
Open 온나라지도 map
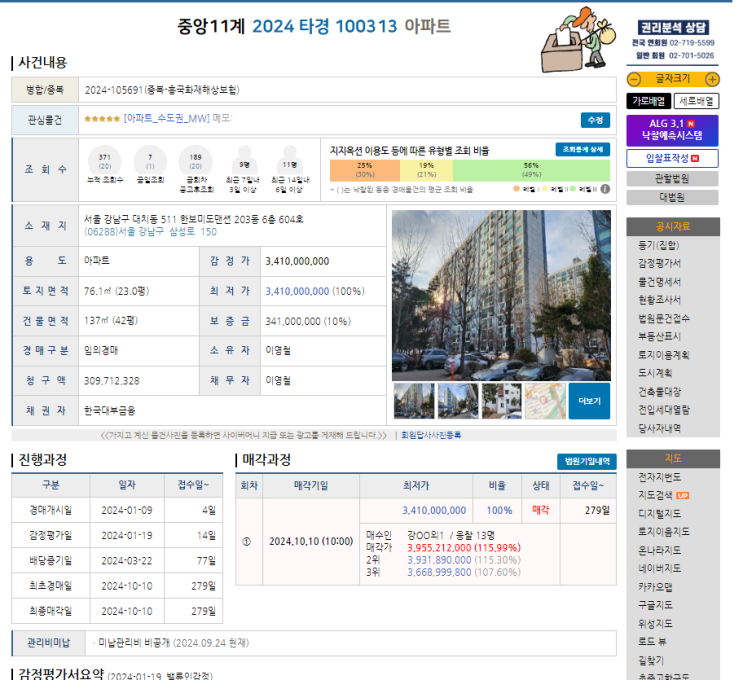click(659, 550)
